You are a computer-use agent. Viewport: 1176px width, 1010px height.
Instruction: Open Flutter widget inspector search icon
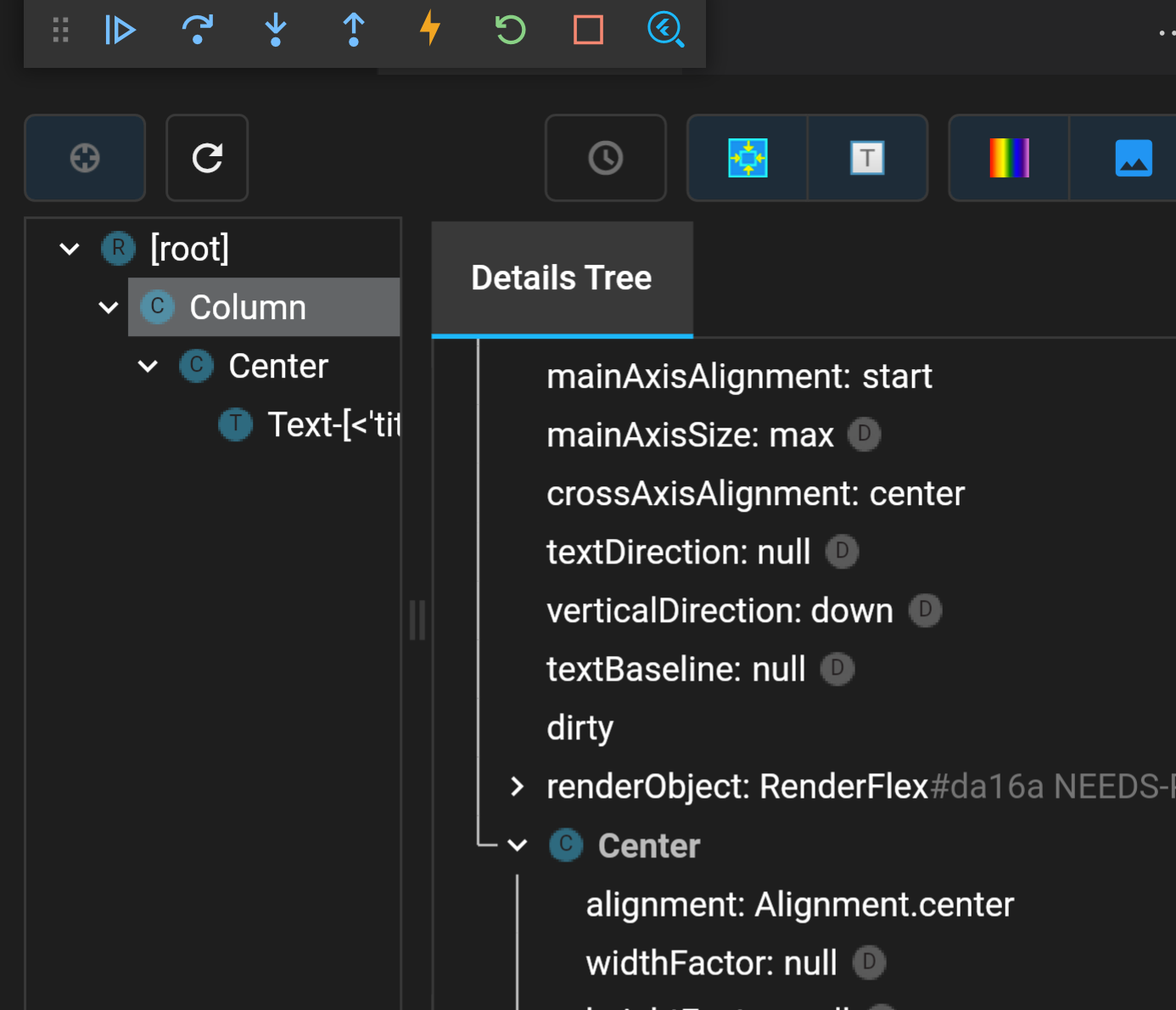pyautogui.click(x=666, y=30)
